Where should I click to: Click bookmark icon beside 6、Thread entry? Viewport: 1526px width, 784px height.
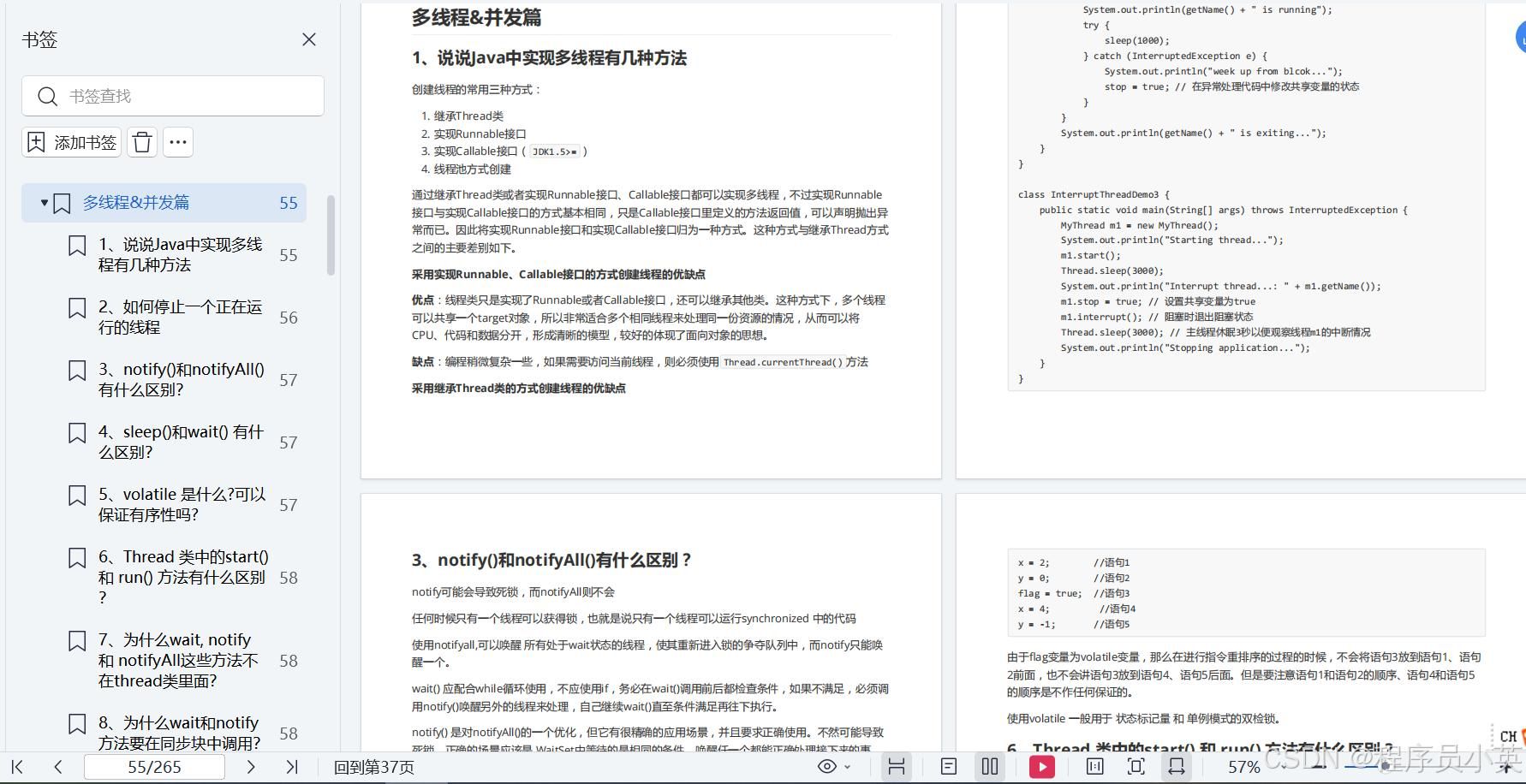pos(77,558)
